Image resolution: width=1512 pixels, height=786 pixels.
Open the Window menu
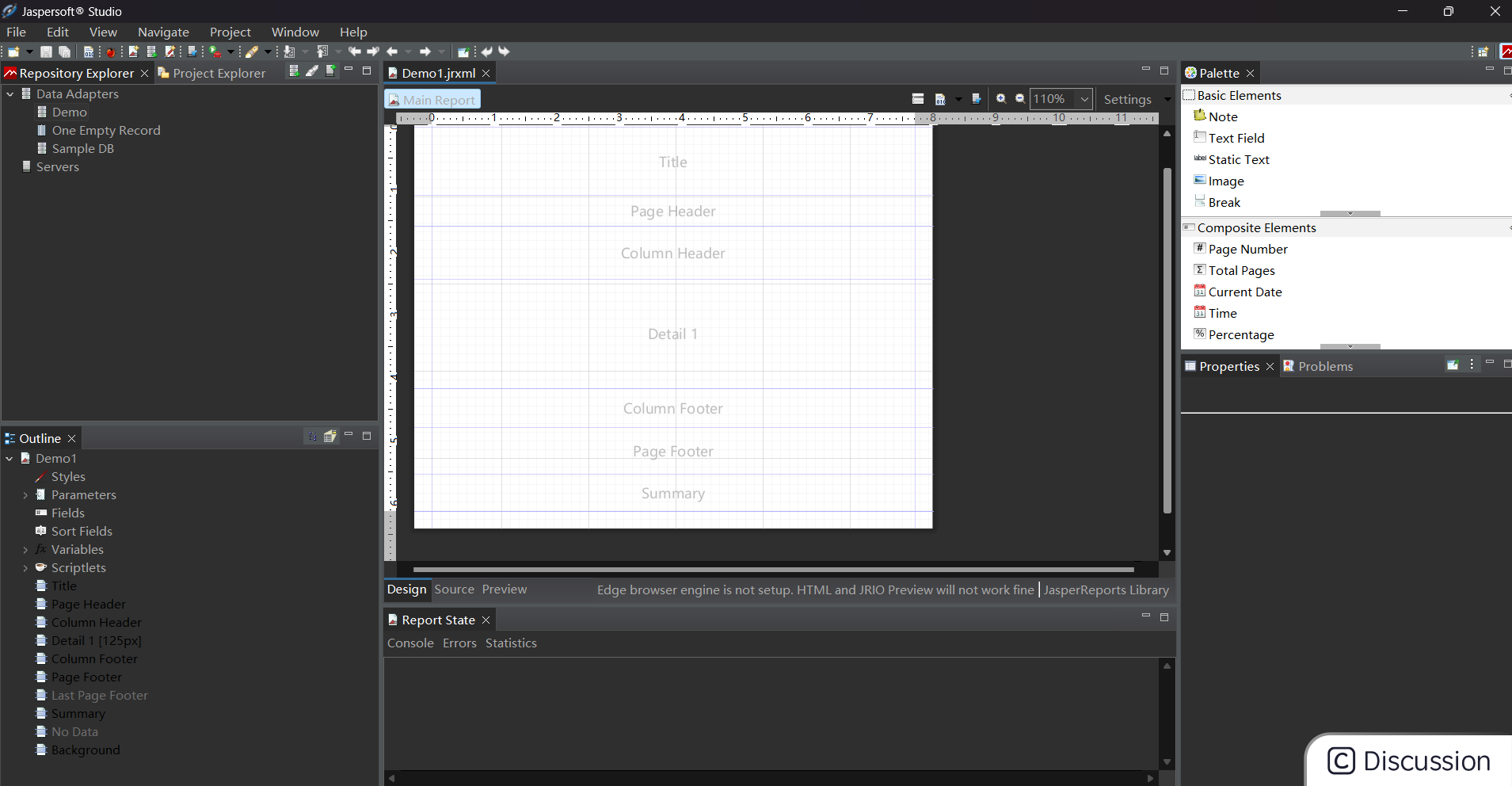295,32
